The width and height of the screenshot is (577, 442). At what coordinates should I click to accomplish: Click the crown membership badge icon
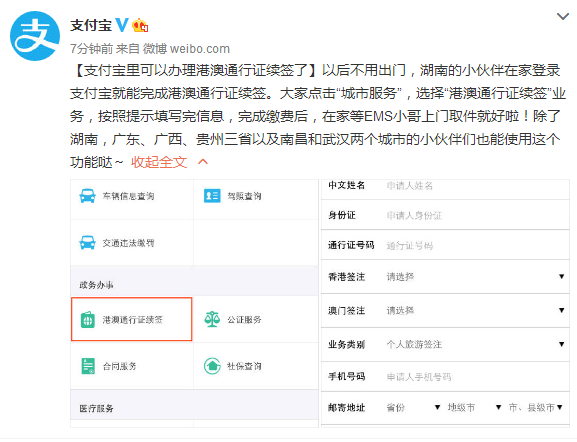pos(140,25)
